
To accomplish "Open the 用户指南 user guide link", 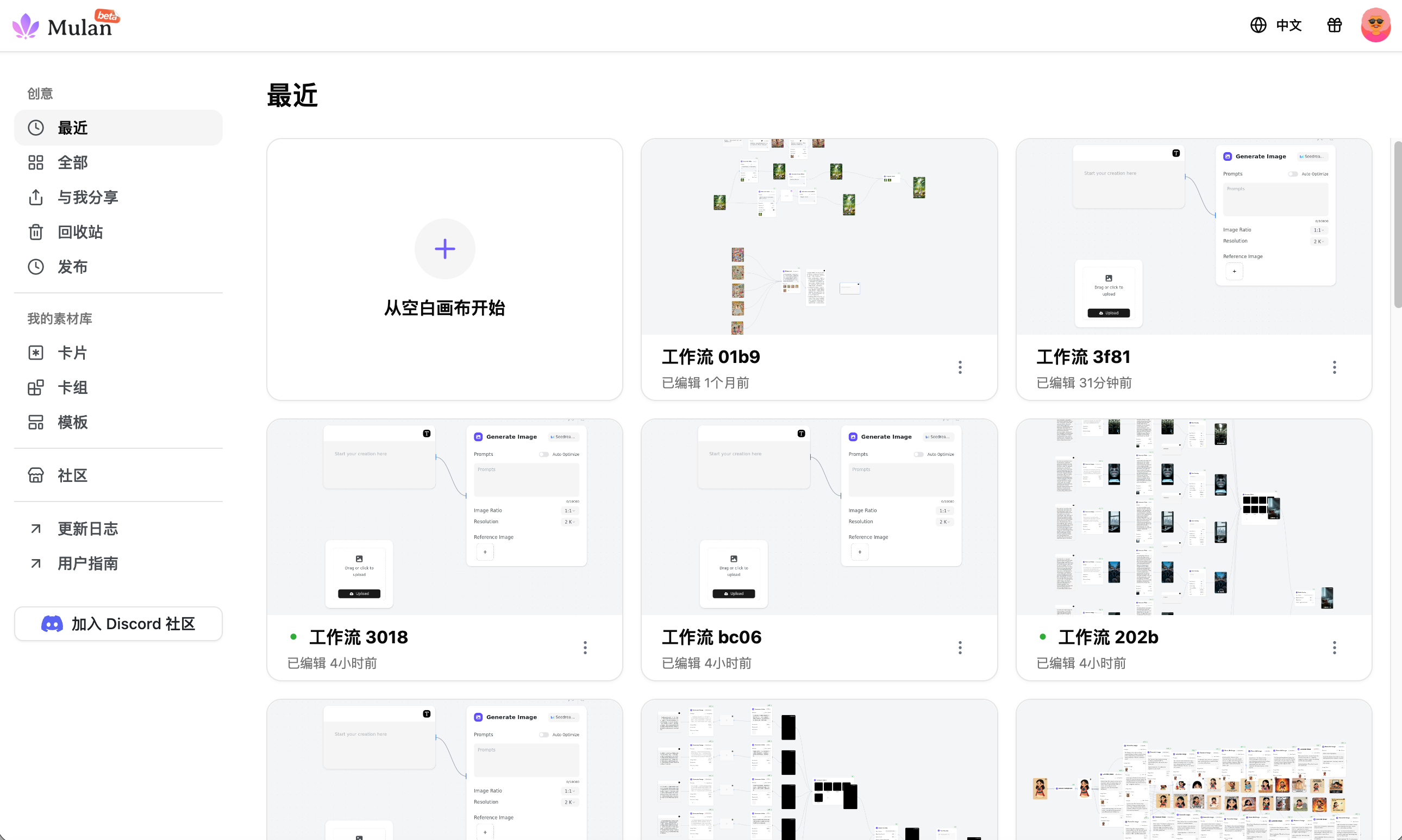I will (x=118, y=563).
